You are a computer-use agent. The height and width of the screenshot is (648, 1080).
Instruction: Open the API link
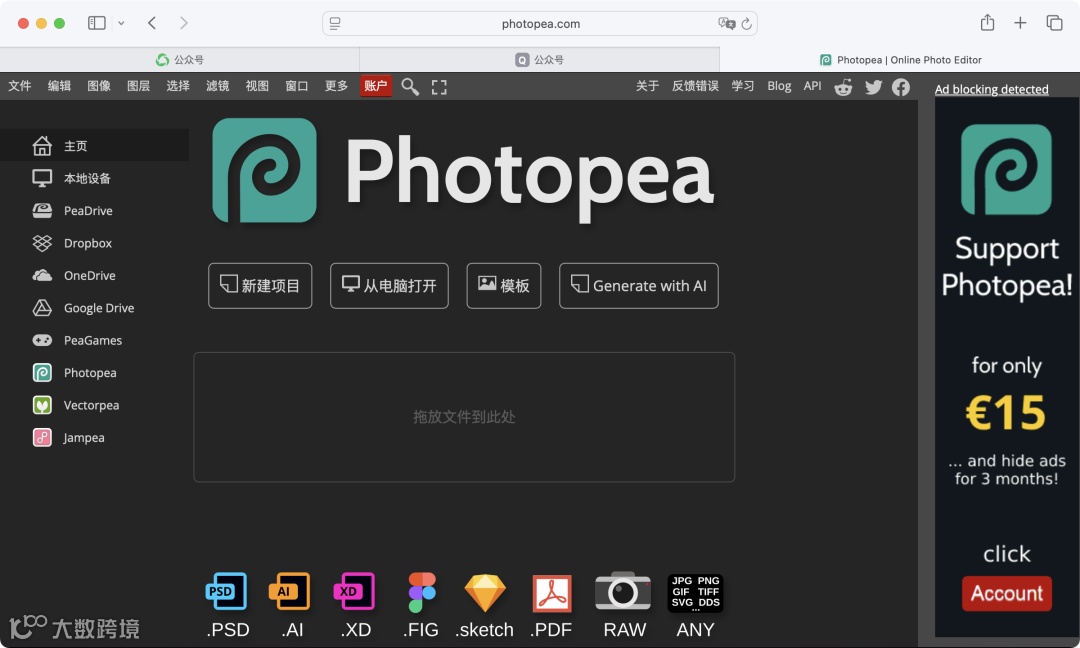(x=812, y=86)
